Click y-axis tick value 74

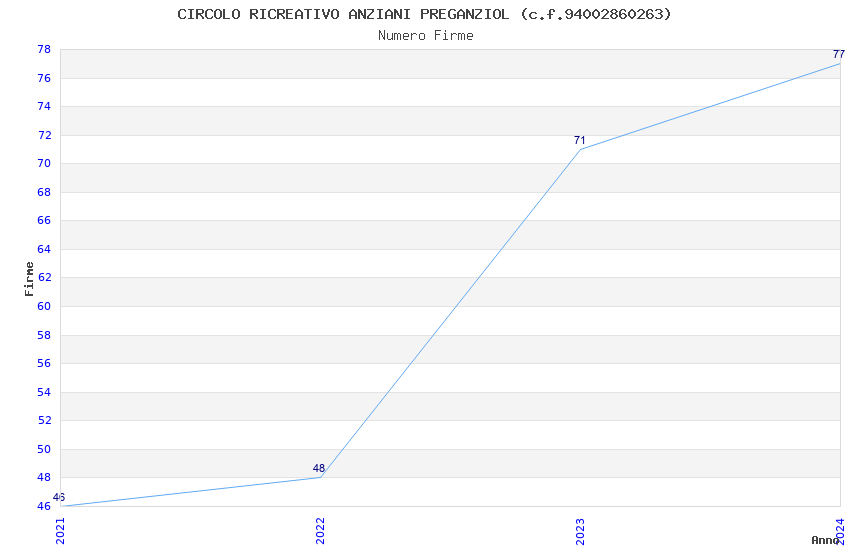pyautogui.click(x=44, y=106)
